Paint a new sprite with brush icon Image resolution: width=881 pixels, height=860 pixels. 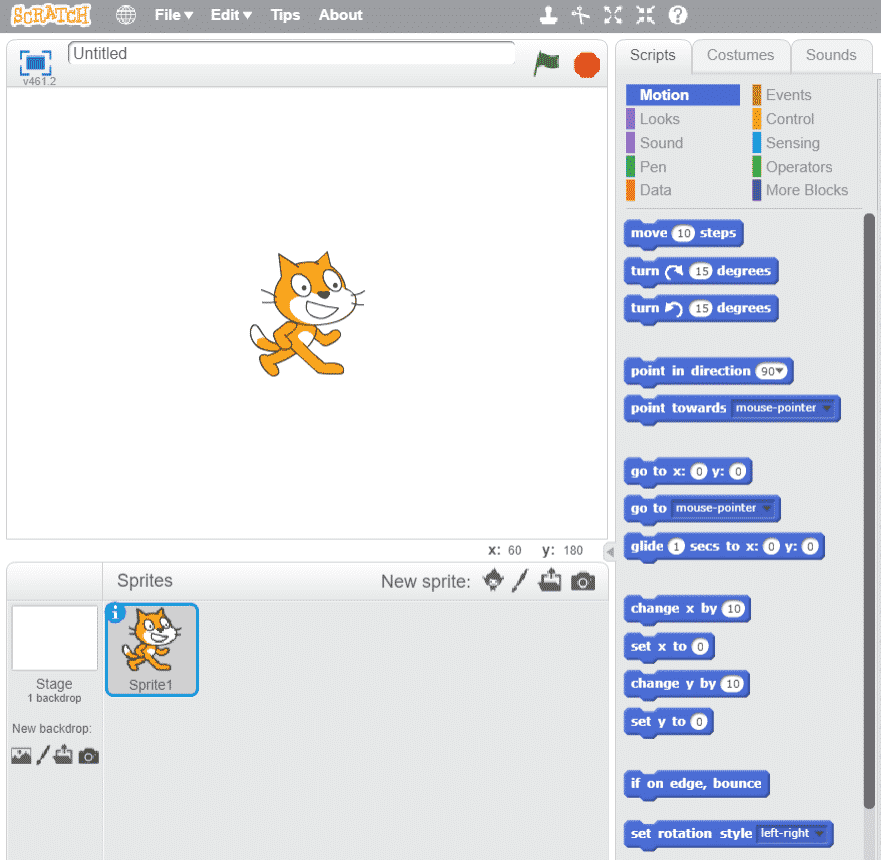(x=520, y=581)
